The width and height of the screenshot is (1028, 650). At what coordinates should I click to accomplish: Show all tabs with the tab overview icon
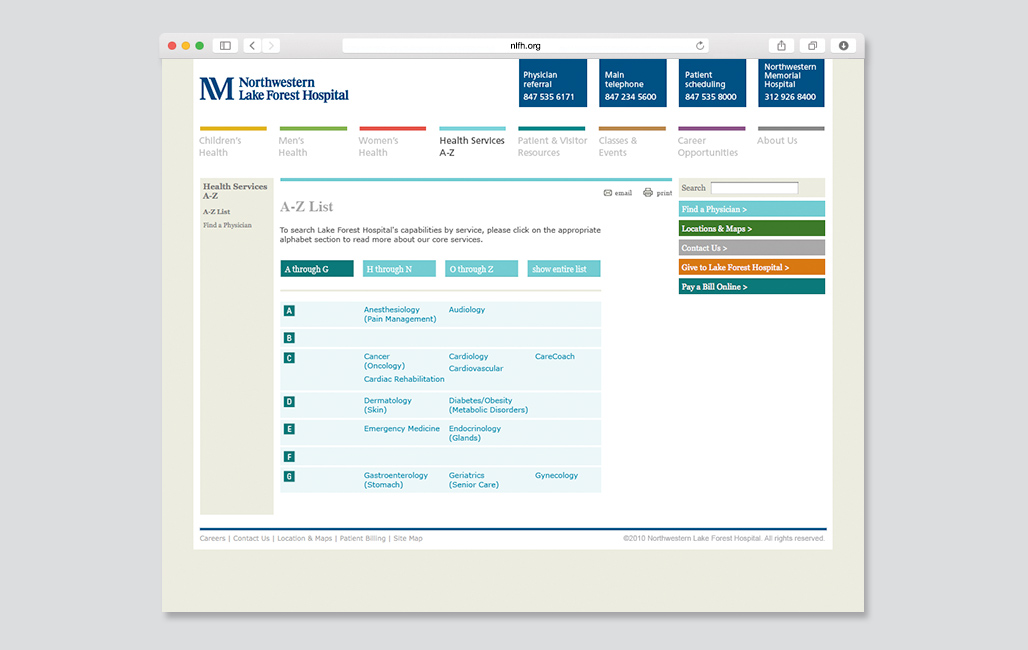[812, 45]
